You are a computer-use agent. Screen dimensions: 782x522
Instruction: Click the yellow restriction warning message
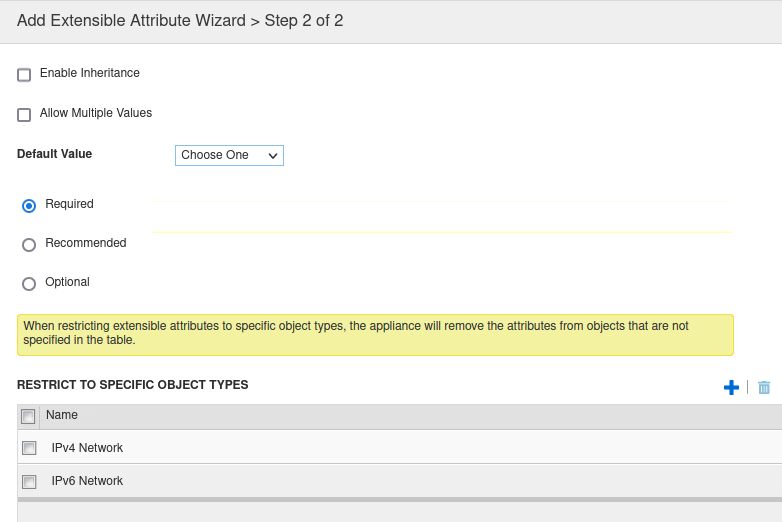point(375,334)
